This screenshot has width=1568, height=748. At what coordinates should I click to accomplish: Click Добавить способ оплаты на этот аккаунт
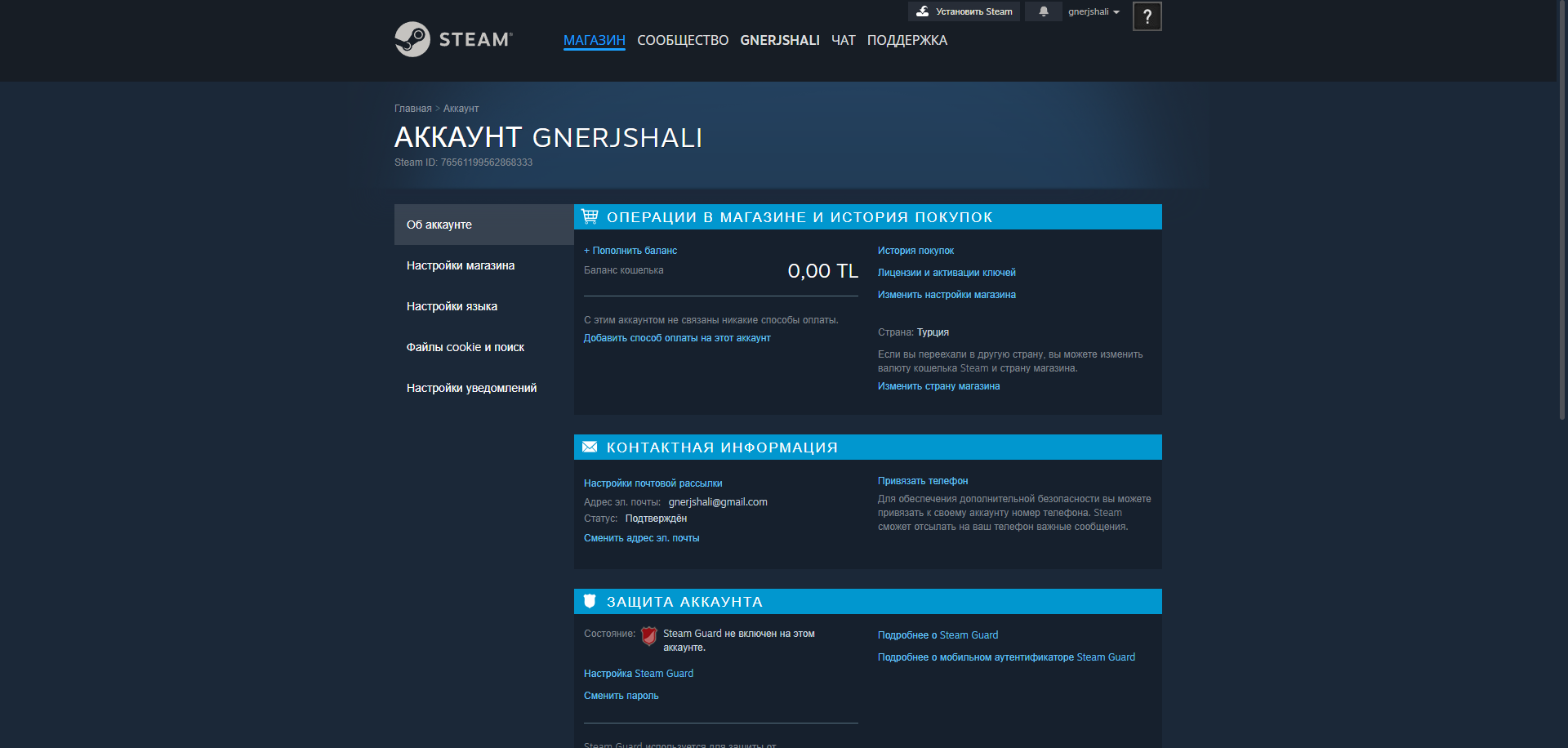coord(677,338)
